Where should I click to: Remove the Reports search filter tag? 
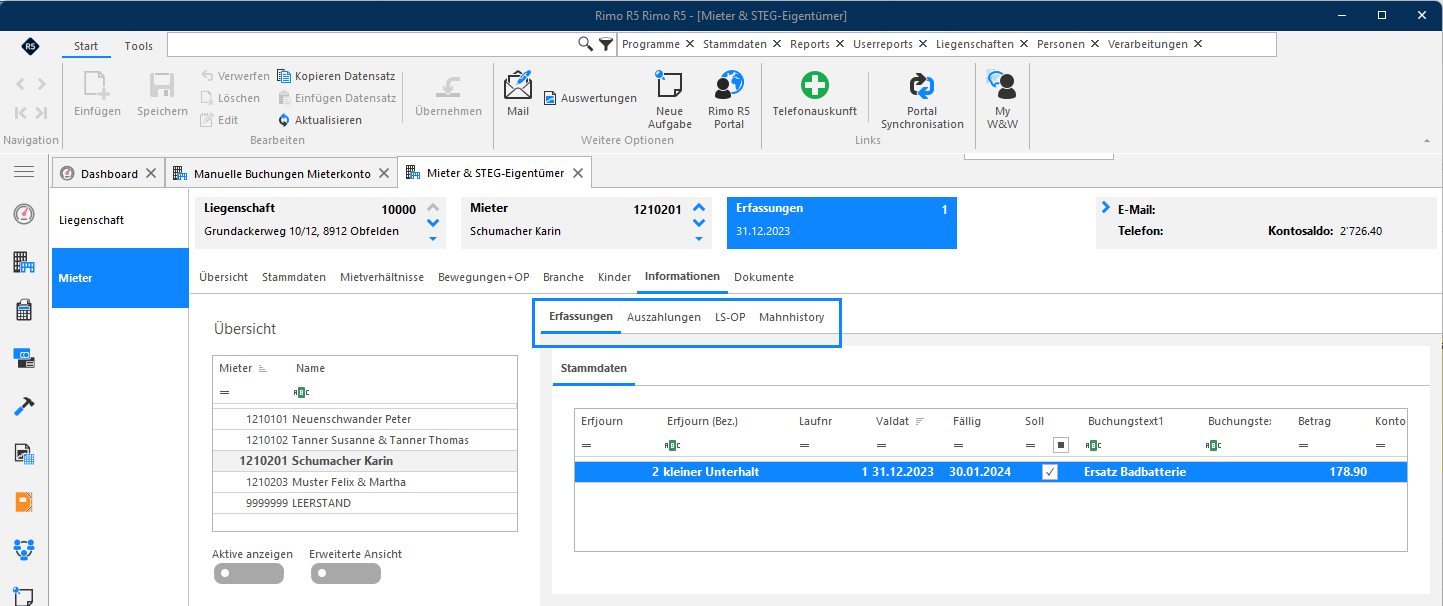839,44
